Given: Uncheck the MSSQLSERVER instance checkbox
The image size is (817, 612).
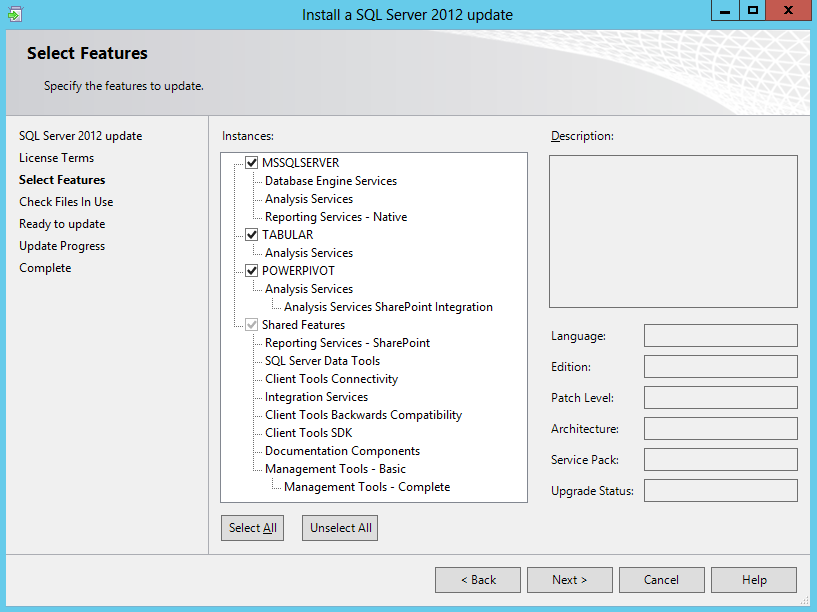Looking at the screenshot, I should pos(252,163).
